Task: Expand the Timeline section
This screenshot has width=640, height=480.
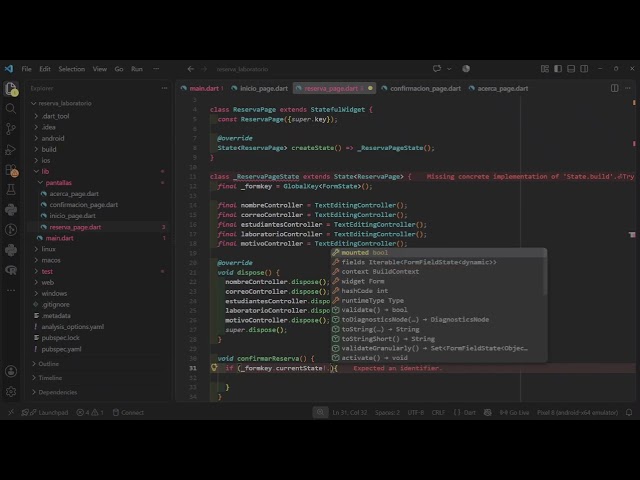Action: click(x=50, y=378)
